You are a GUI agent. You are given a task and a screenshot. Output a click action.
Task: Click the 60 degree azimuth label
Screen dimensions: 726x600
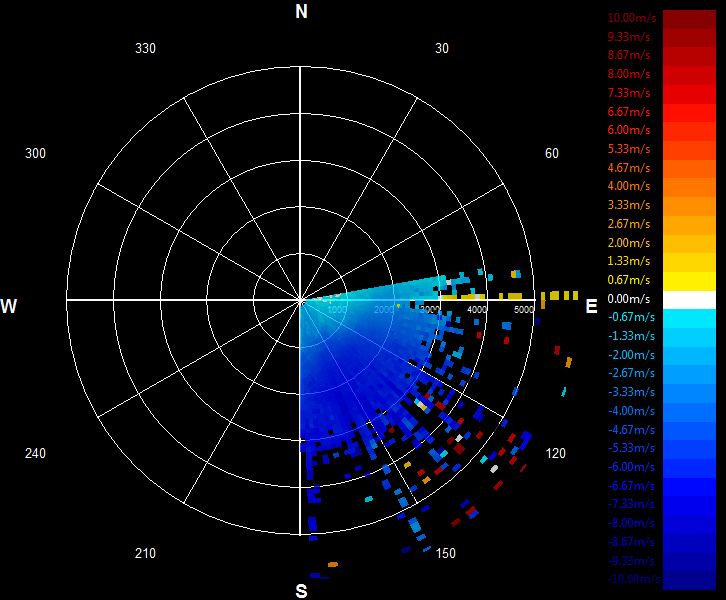(x=551, y=153)
